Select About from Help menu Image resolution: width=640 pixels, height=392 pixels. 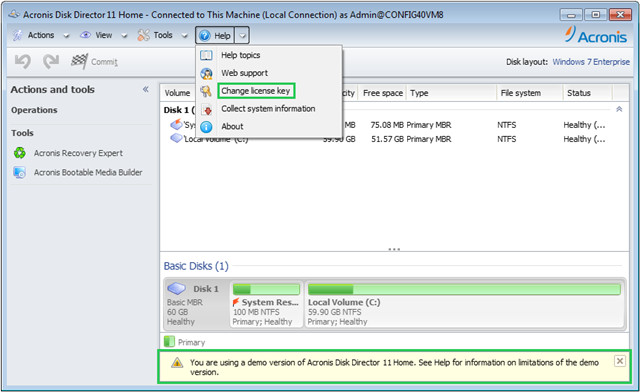pos(232,127)
